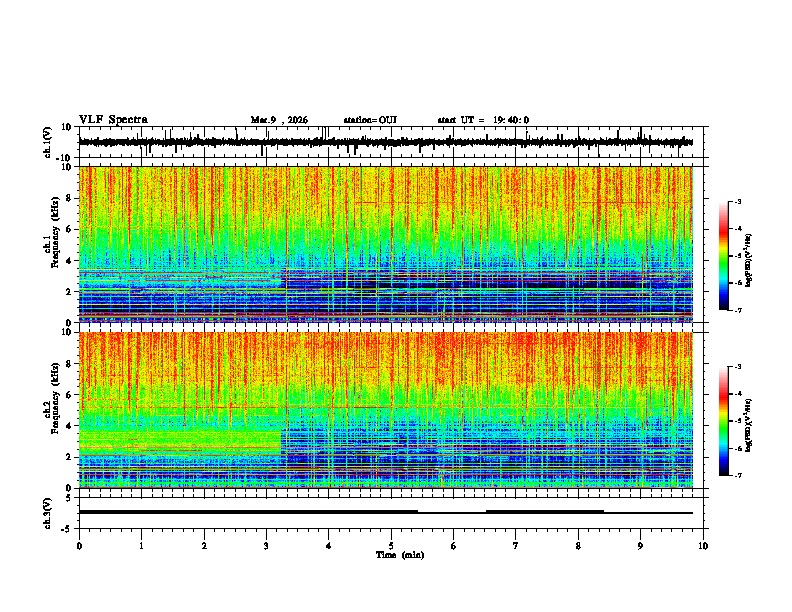Click the "ch.1(V)" axis label
Screen dimensions: 792x612
coord(48,142)
